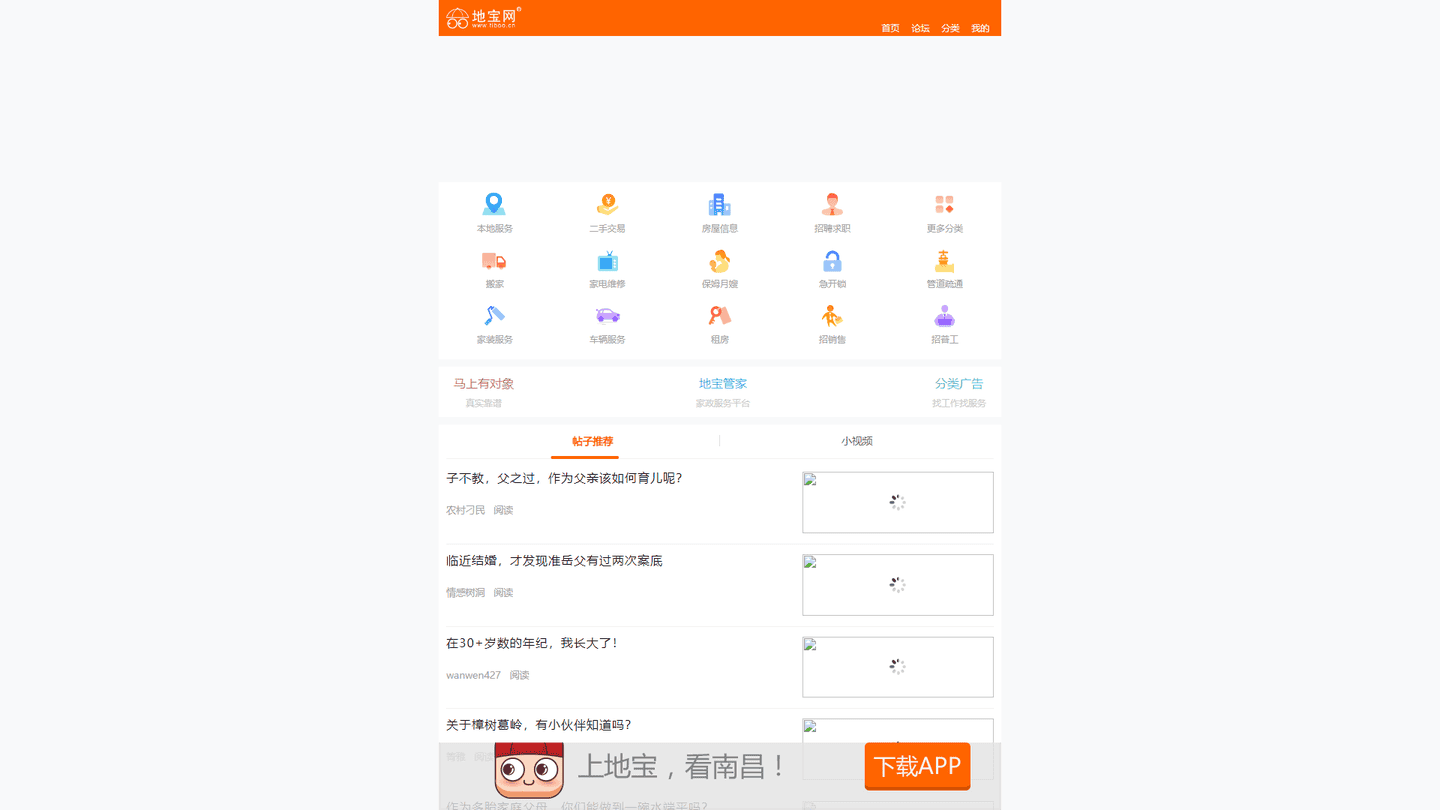Open post 在30+岁数的年纪，我长大了！

(532, 643)
